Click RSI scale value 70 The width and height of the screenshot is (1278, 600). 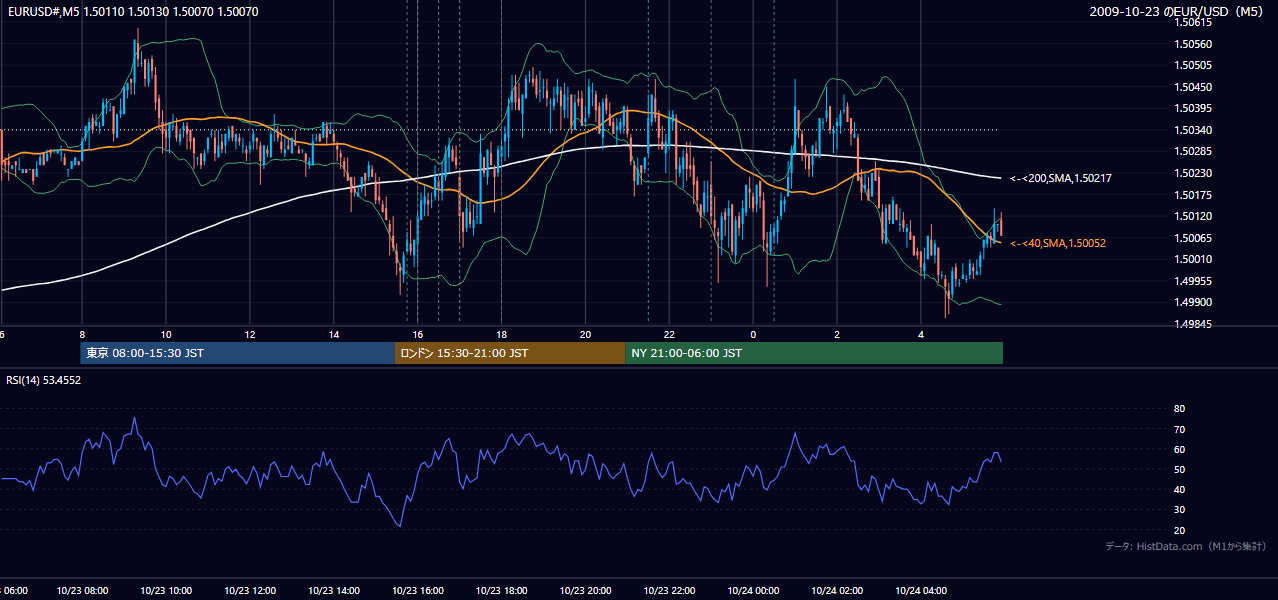click(x=1179, y=429)
